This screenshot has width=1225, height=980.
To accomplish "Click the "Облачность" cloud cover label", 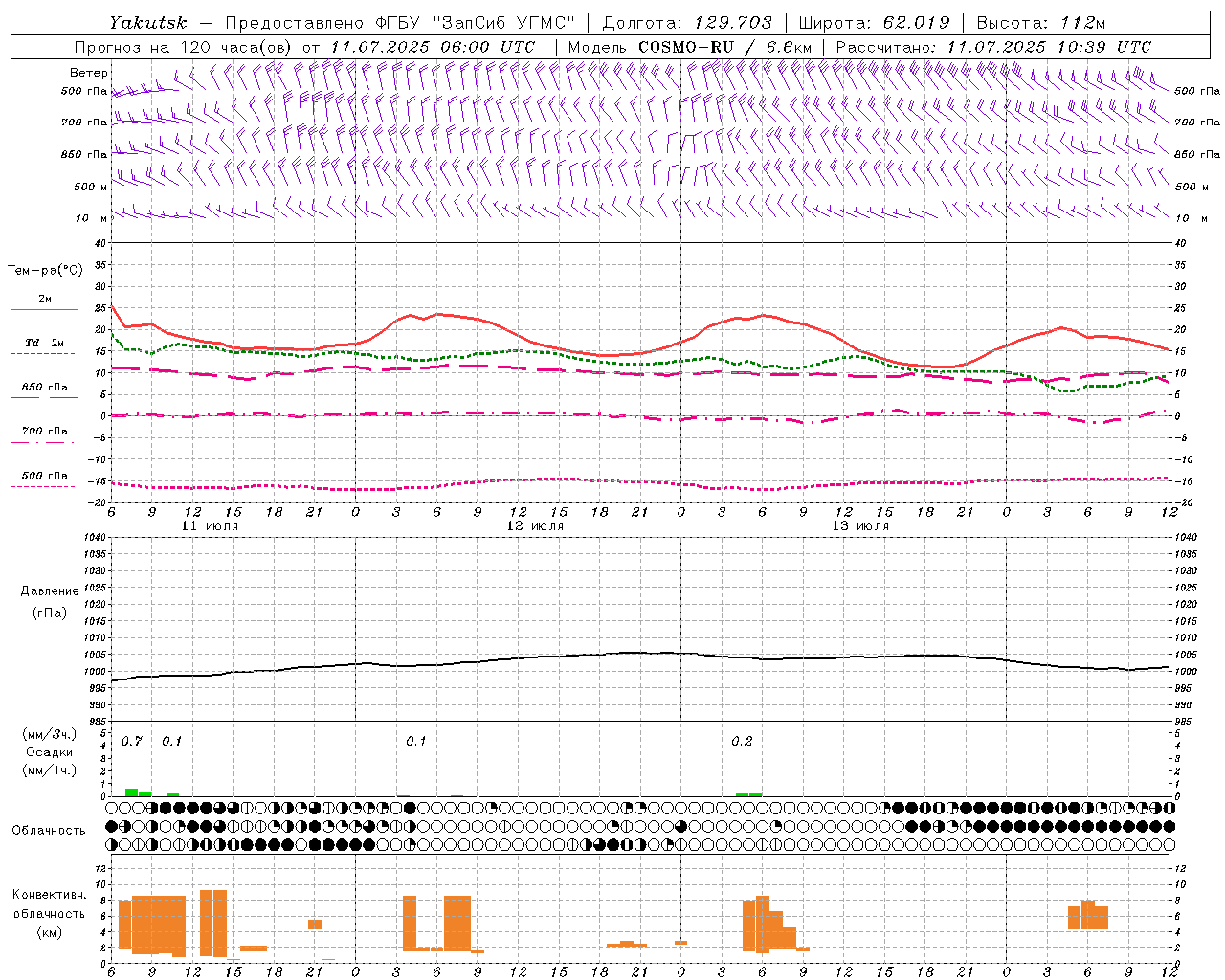I will (x=49, y=831).
